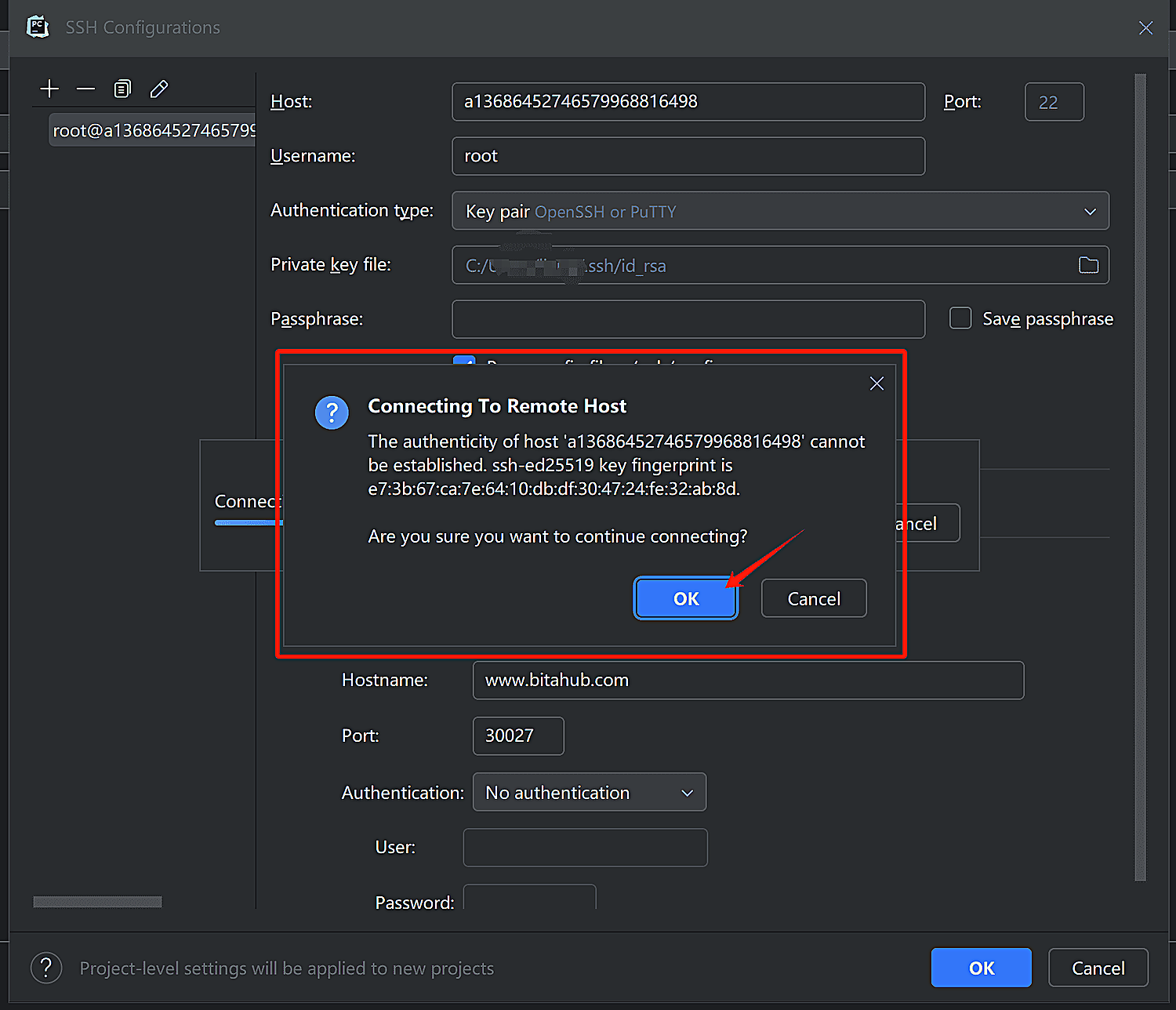Click the Username field containing root
Screen dimensions: 1176x1010
pyautogui.click(x=688, y=156)
